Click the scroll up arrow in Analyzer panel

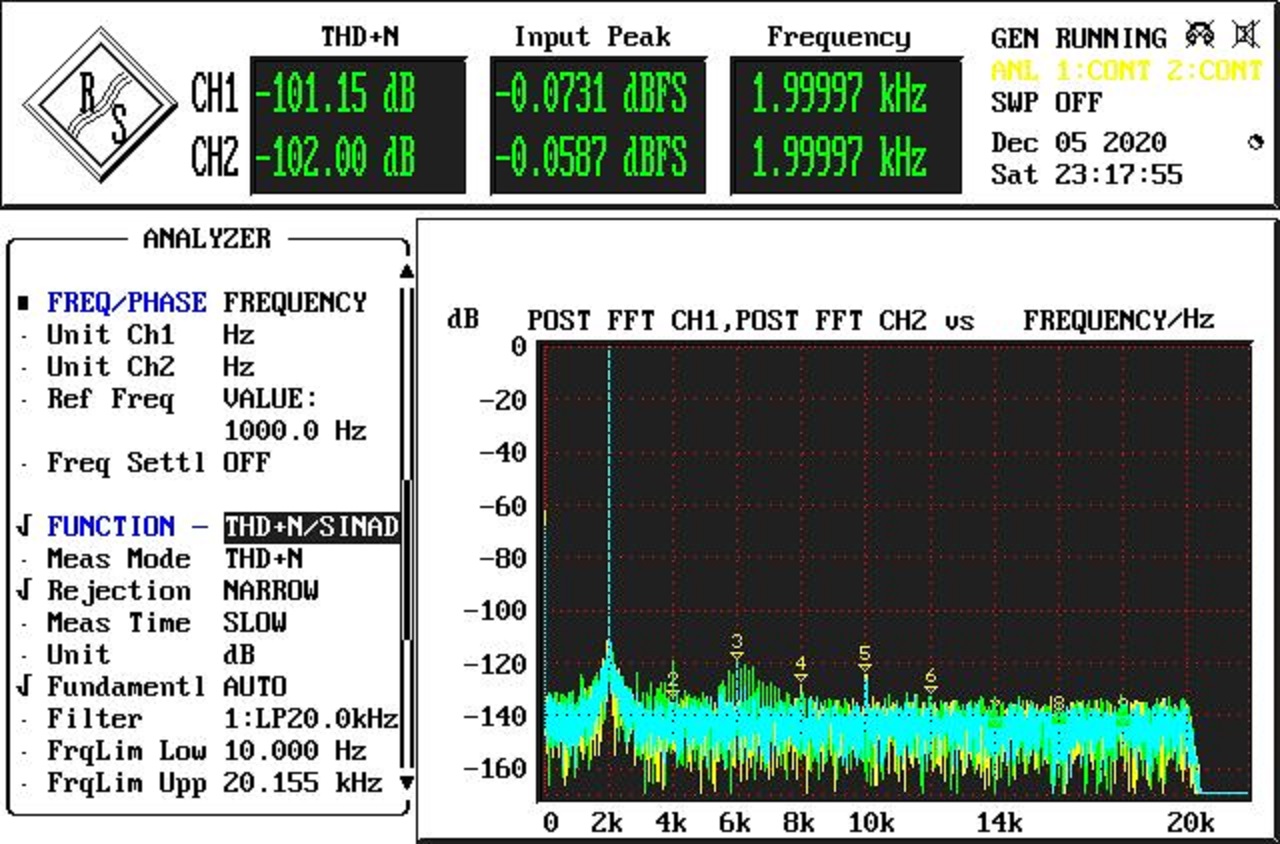(x=406, y=271)
